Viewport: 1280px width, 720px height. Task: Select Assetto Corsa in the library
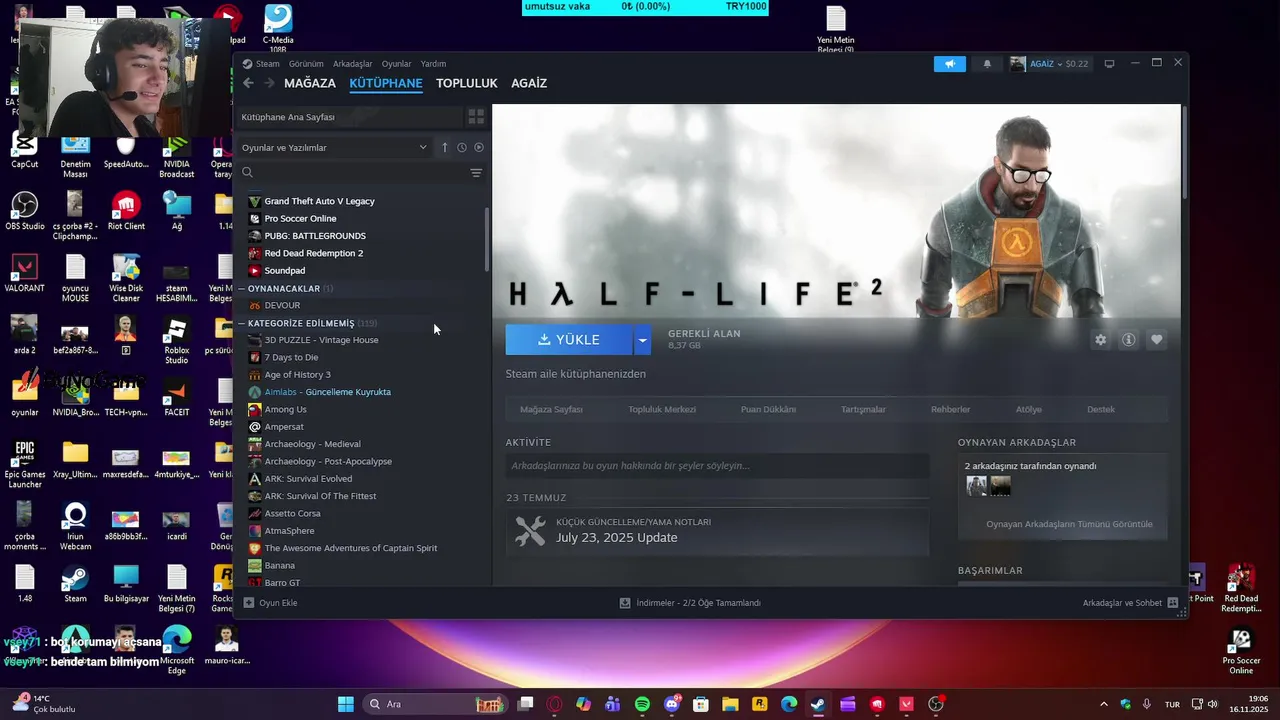point(292,513)
